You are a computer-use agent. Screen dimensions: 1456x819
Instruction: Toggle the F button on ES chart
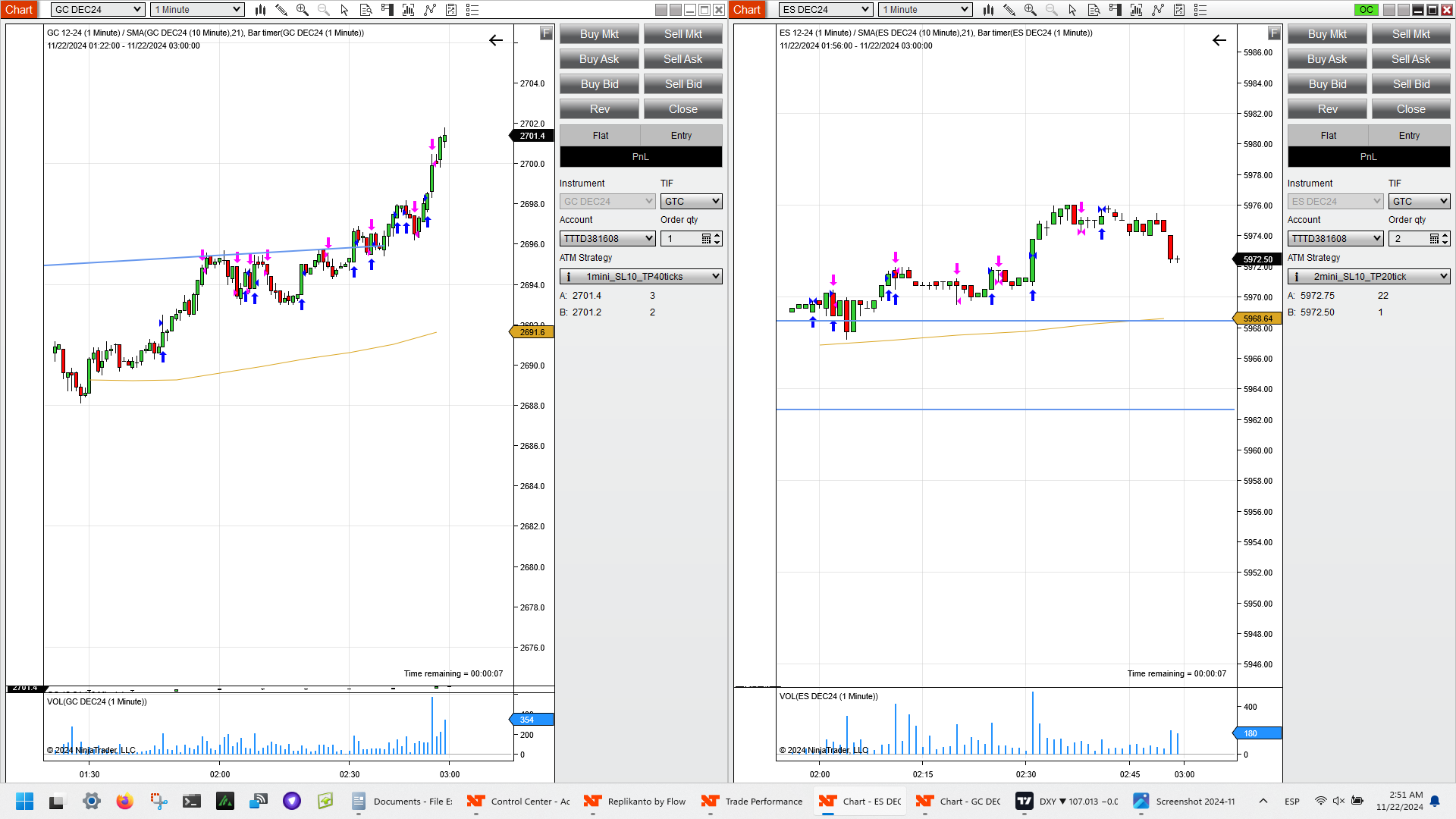[x=1274, y=33]
